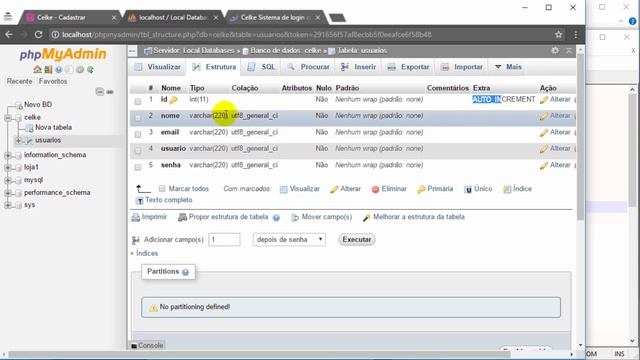This screenshot has height=360, width=640.
Task: Click the Executar button
Action: tap(357, 240)
